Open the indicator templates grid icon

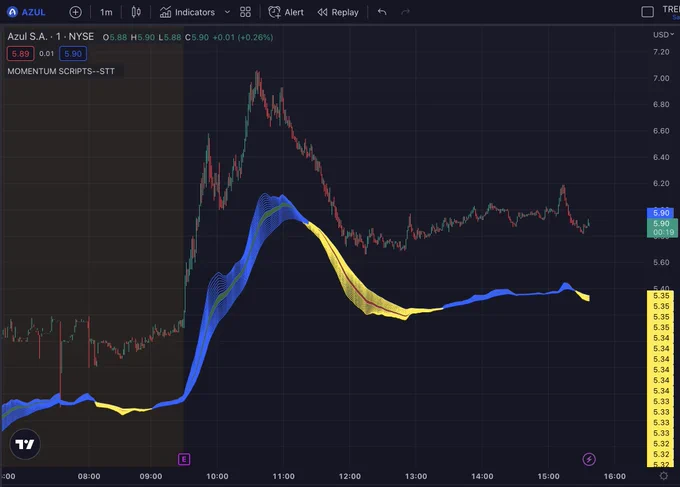245,12
